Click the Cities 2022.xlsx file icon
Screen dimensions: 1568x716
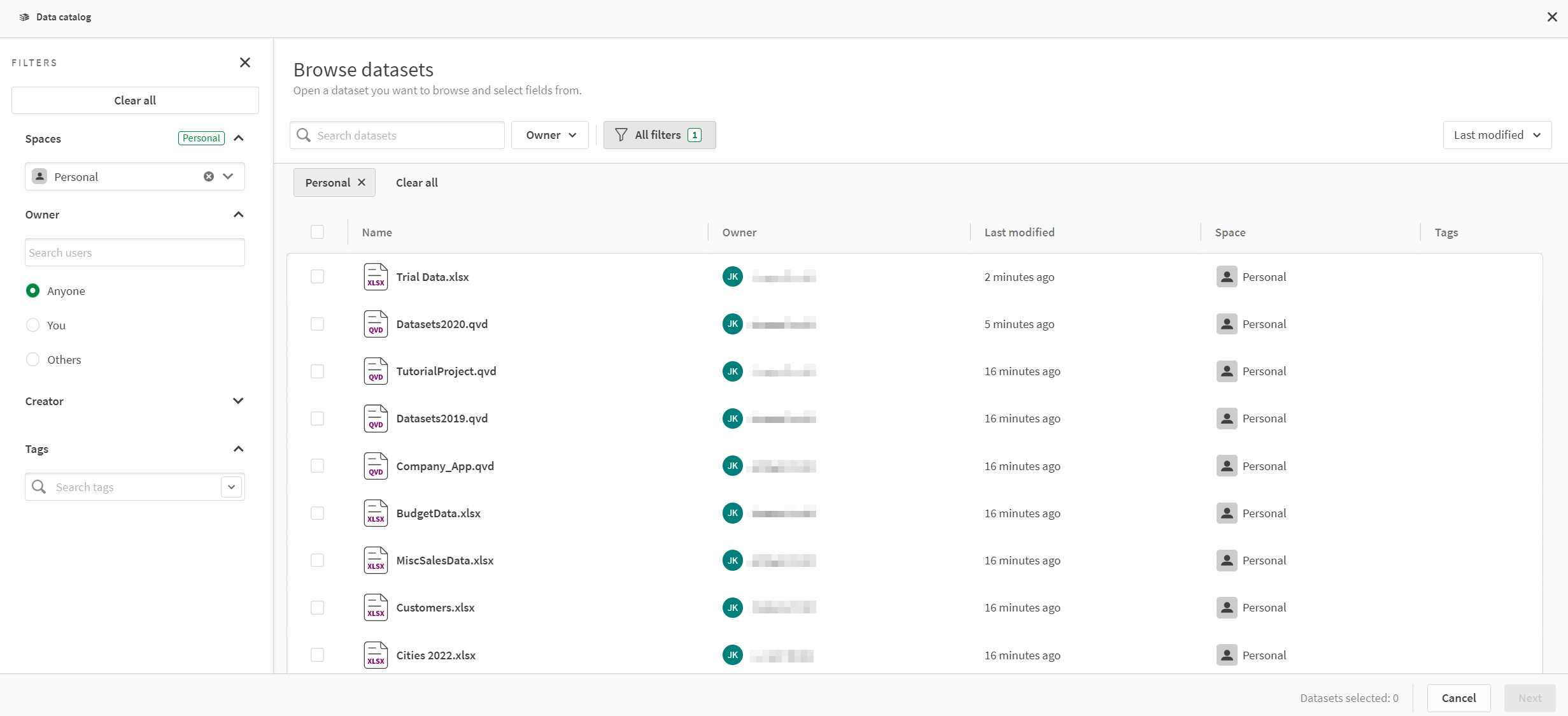376,654
